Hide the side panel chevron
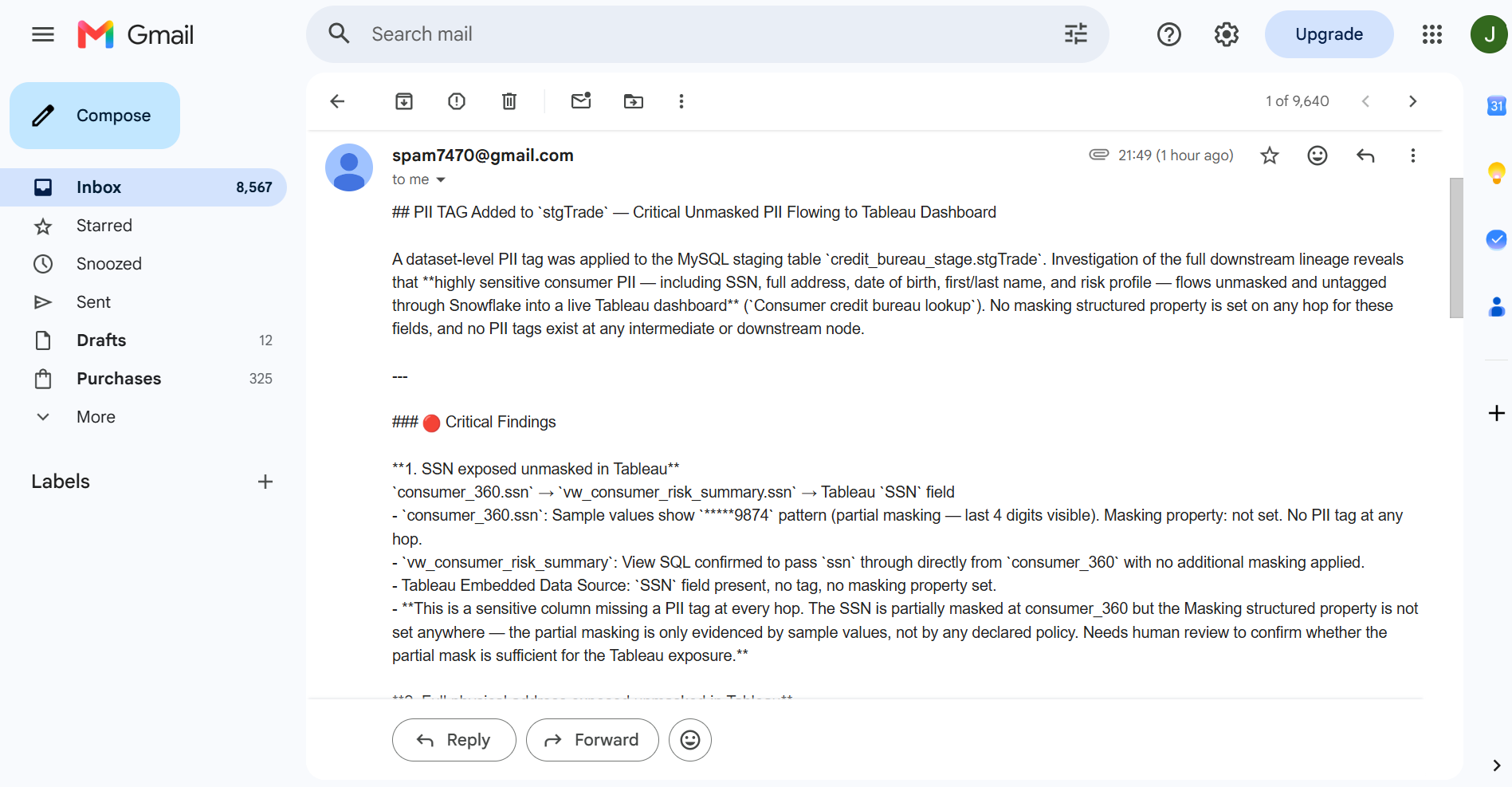Viewport: 1512px width, 787px height. (1496, 765)
